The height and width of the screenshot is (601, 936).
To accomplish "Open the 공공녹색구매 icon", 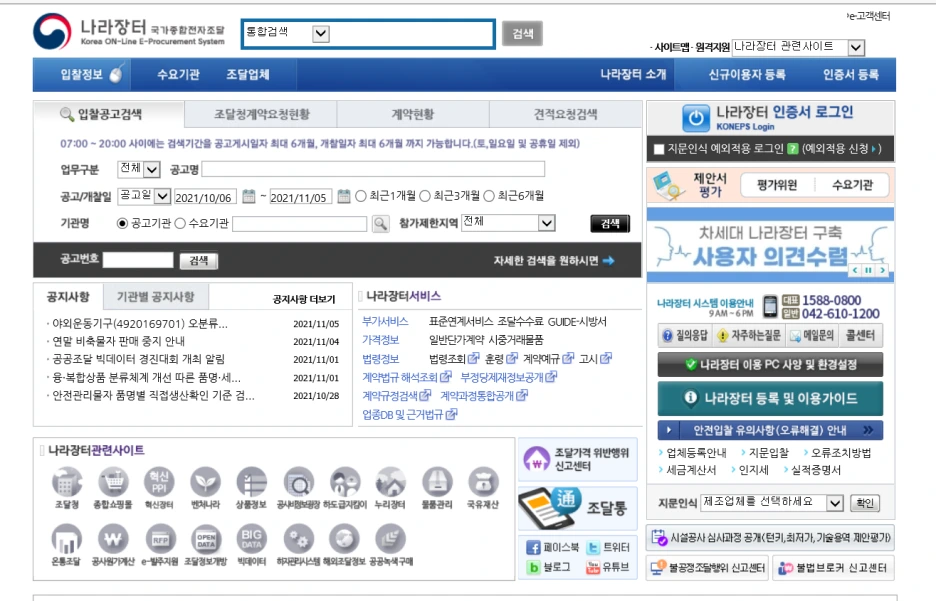I will point(390,539).
